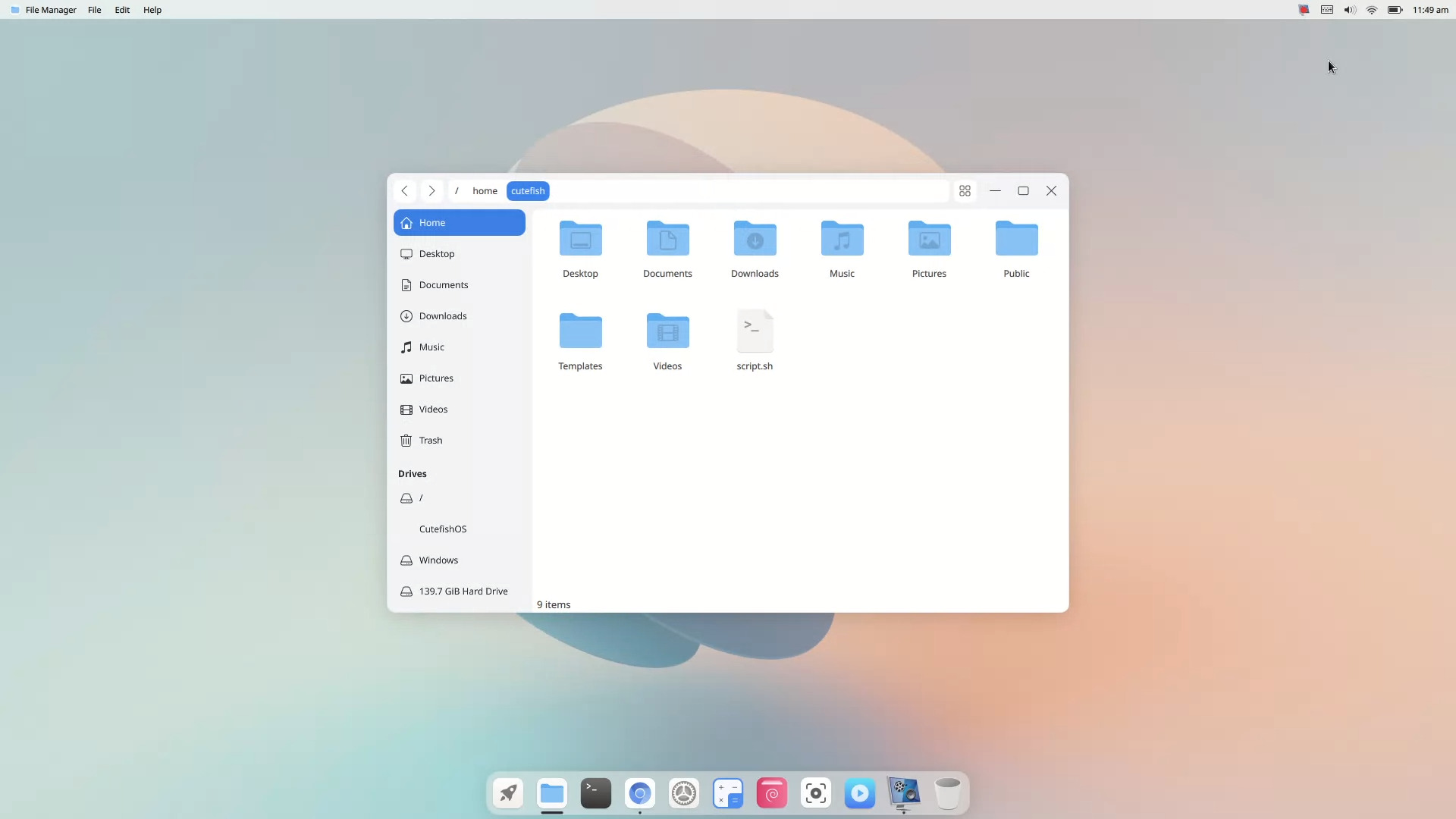Image resolution: width=1456 pixels, height=819 pixels.
Task: Click the home breadcrumb in the path bar
Action: 485,190
